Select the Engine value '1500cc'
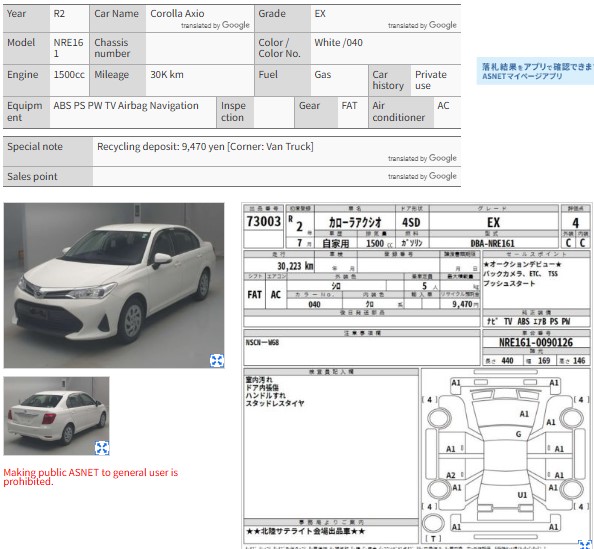 click(69, 74)
